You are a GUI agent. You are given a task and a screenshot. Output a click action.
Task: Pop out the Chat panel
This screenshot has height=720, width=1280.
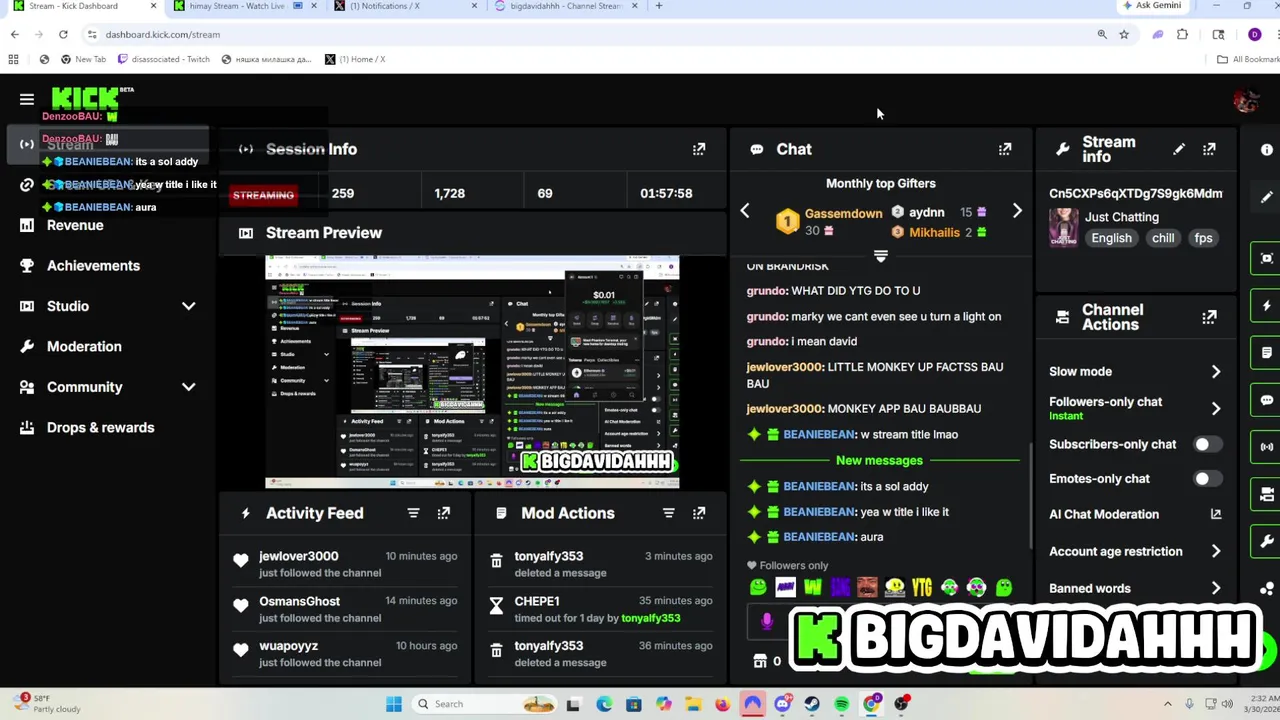tap(1005, 149)
